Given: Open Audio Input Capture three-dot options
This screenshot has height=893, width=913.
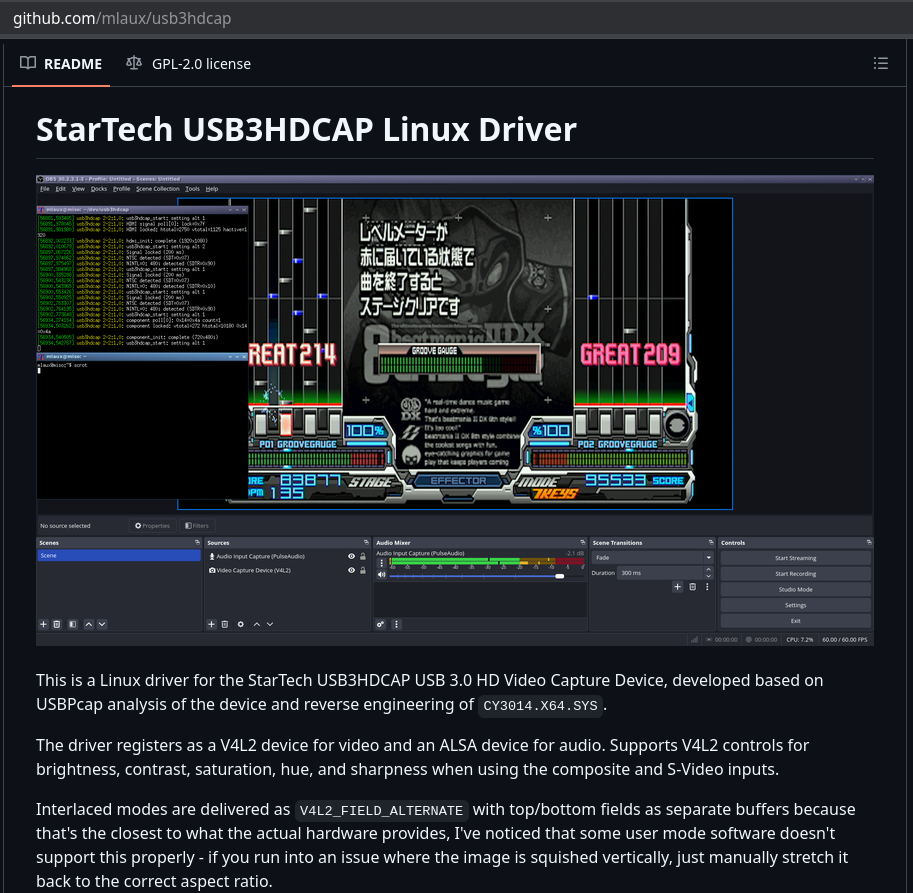Looking at the screenshot, I should (381, 563).
